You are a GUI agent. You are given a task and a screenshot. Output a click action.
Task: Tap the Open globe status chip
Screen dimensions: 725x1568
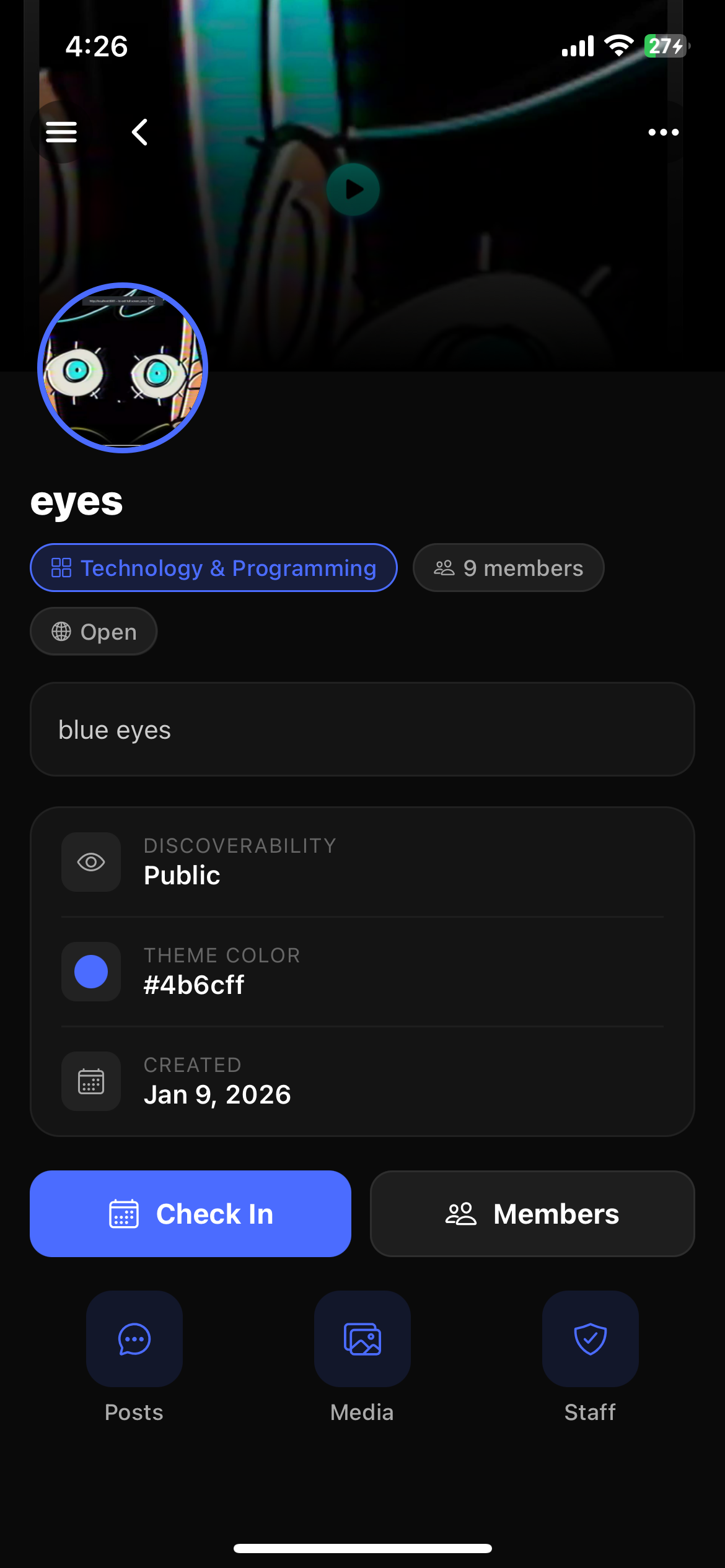pyautogui.click(x=94, y=632)
